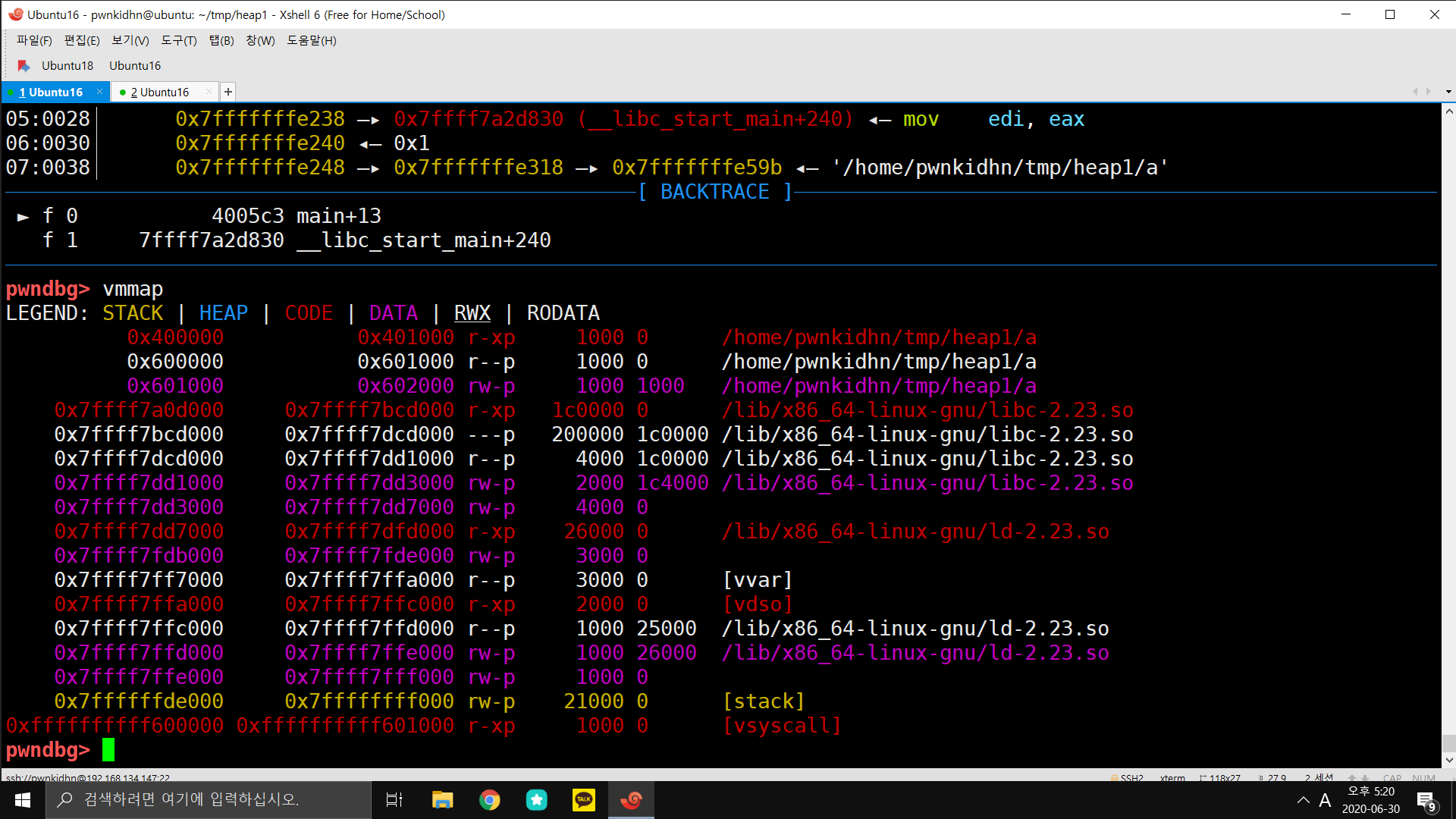Click the vmmap command text

133,289
